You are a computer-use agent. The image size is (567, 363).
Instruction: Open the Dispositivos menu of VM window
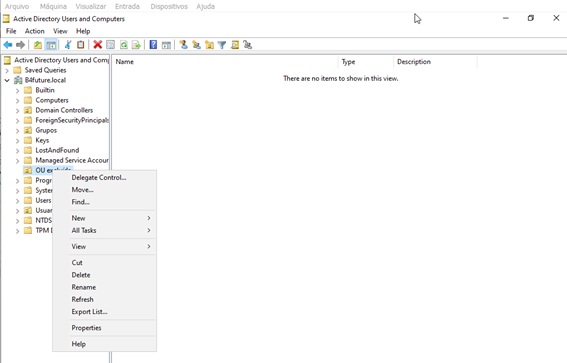pyautogui.click(x=169, y=7)
